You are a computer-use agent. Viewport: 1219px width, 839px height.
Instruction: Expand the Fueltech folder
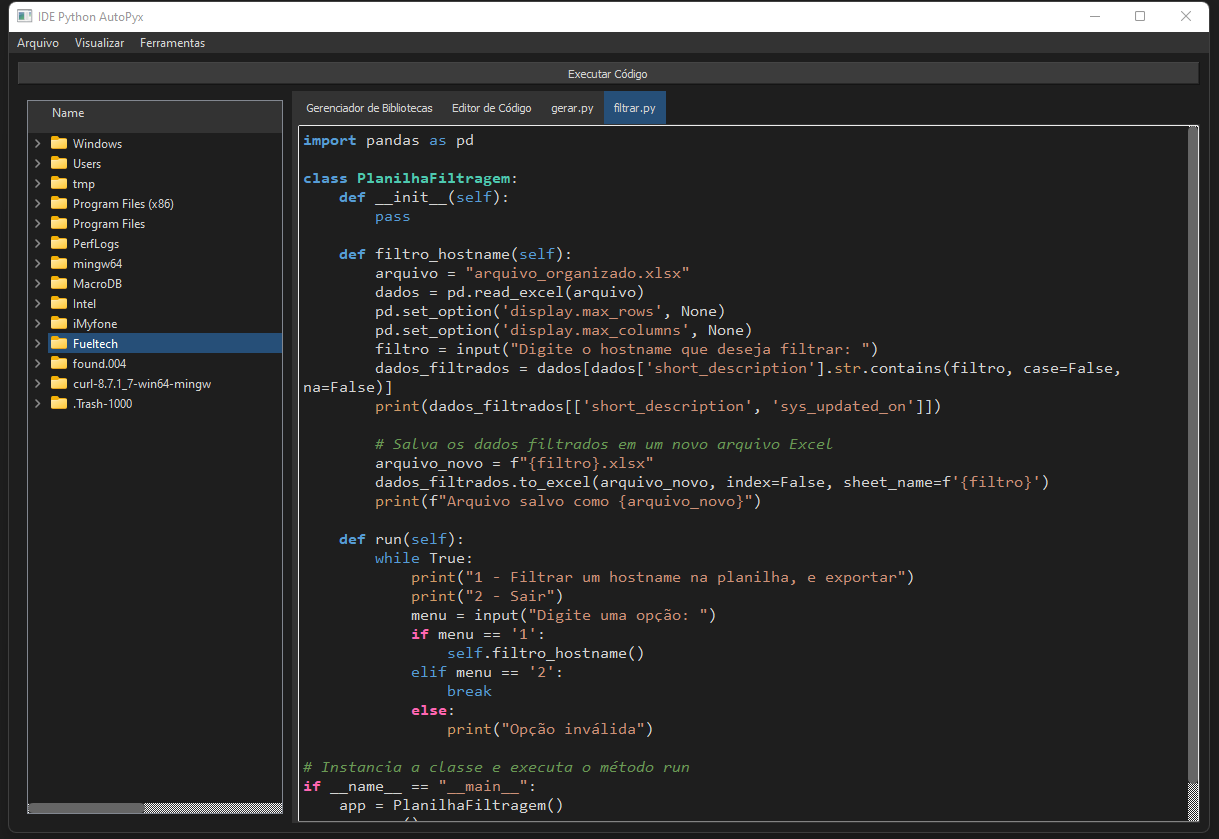pyautogui.click(x=38, y=343)
